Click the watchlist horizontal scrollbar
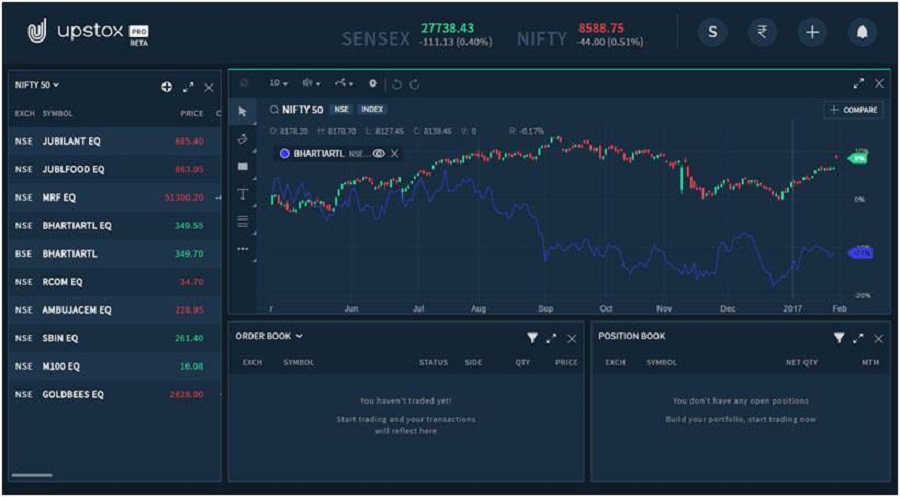The width and height of the screenshot is (900, 497). (x=32, y=475)
